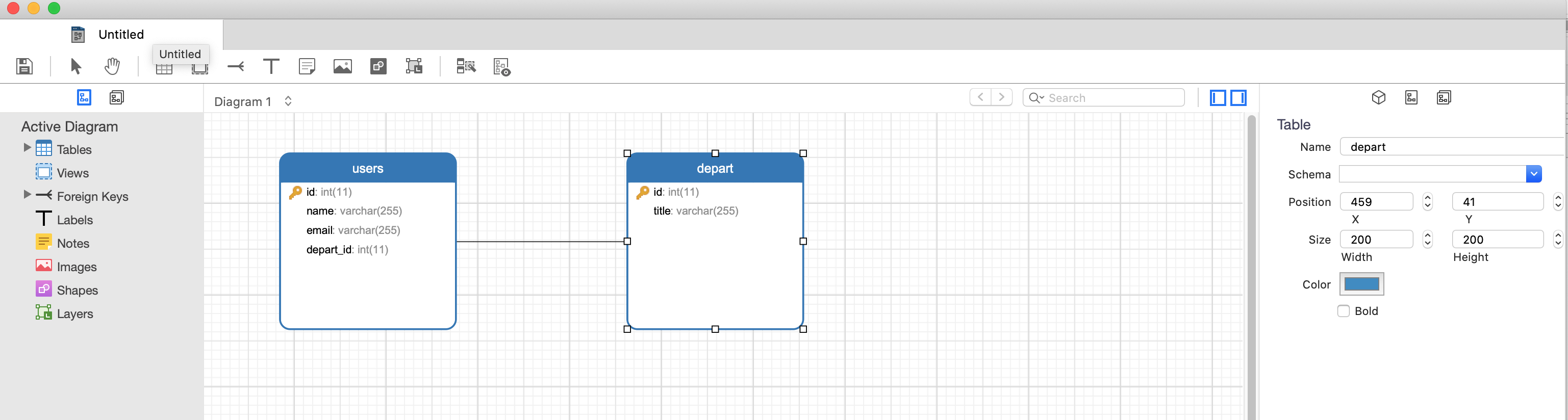Click the middle diagram icon in right panel
Screen dimensions: 1568x420
point(1411,97)
